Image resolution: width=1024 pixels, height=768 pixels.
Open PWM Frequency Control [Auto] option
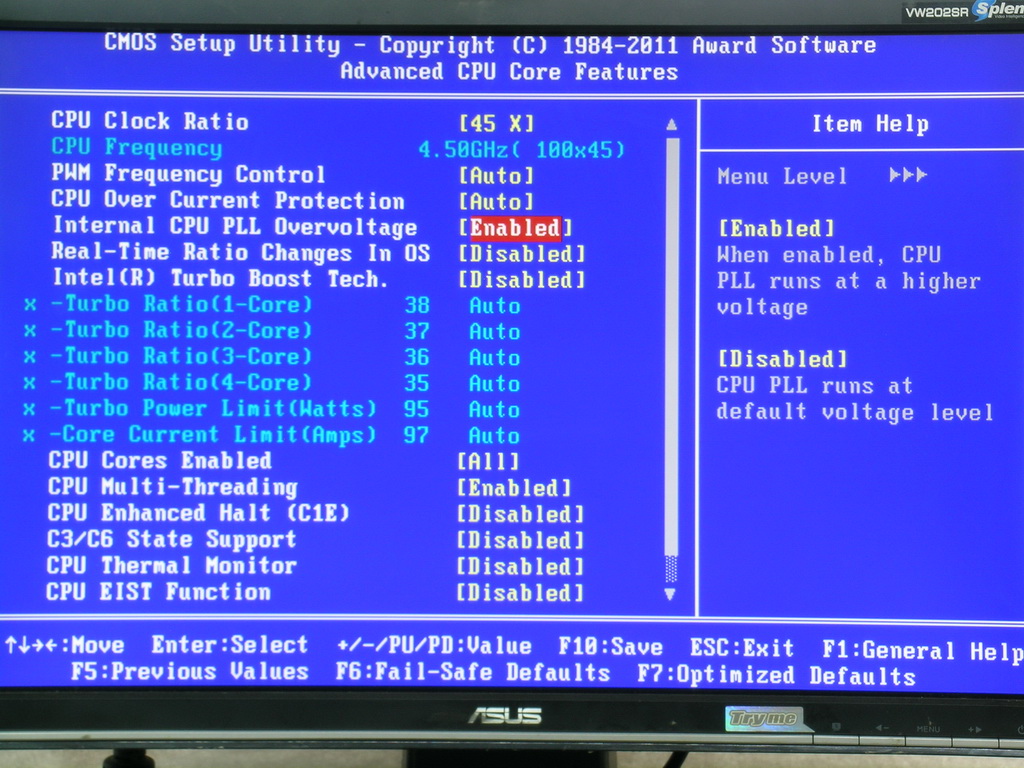point(496,175)
